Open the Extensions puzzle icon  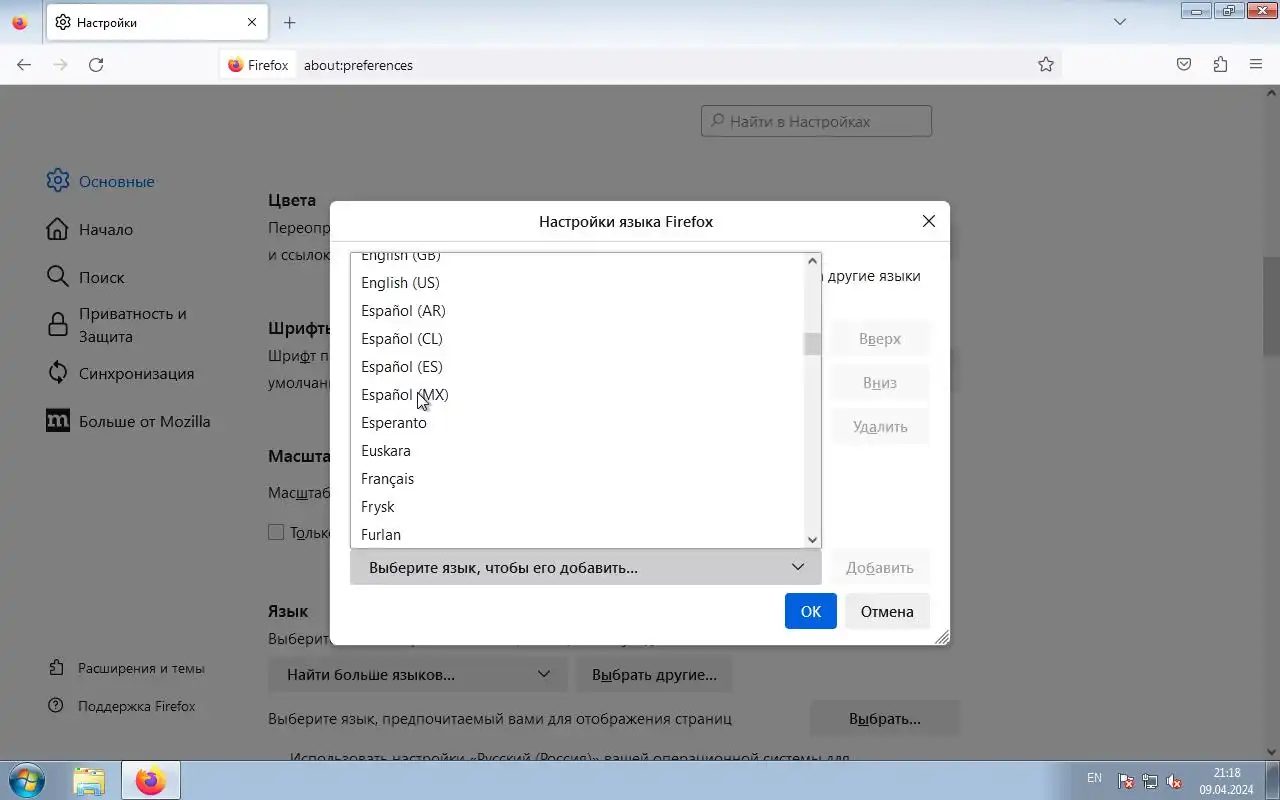[1220, 65]
